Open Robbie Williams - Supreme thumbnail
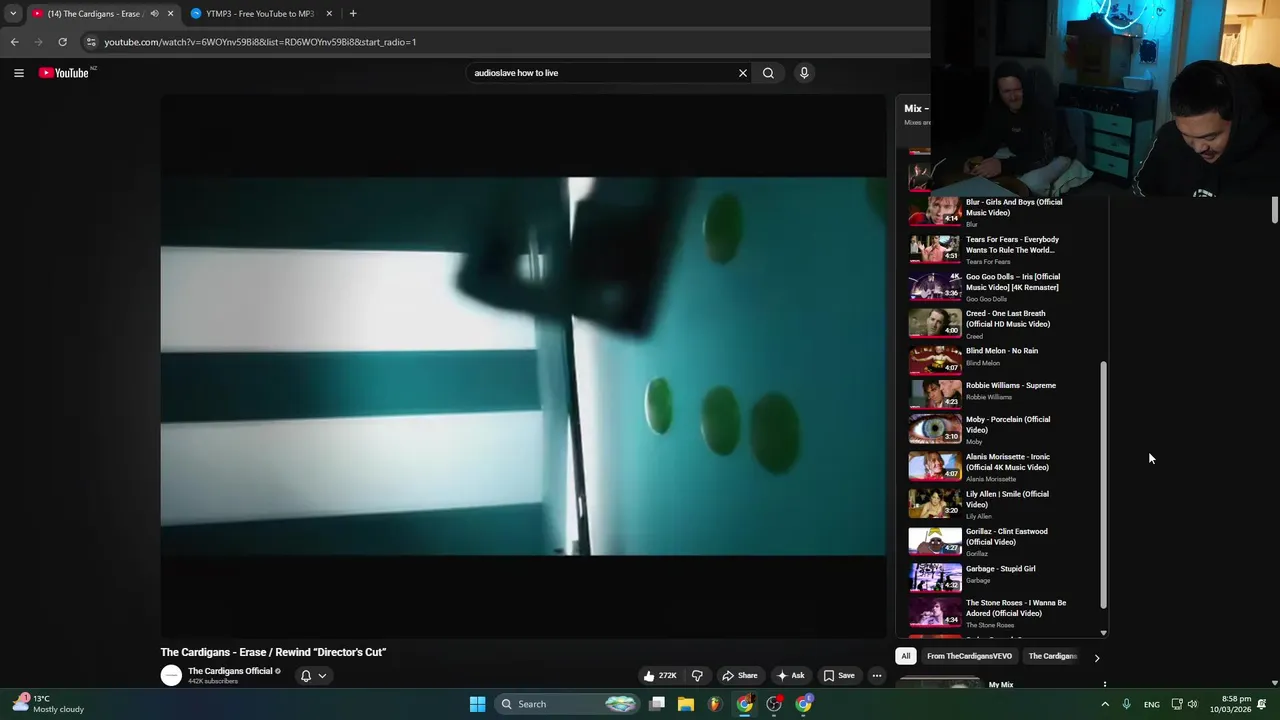The width and height of the screenshot is (1280, 720). click(935, 394)
